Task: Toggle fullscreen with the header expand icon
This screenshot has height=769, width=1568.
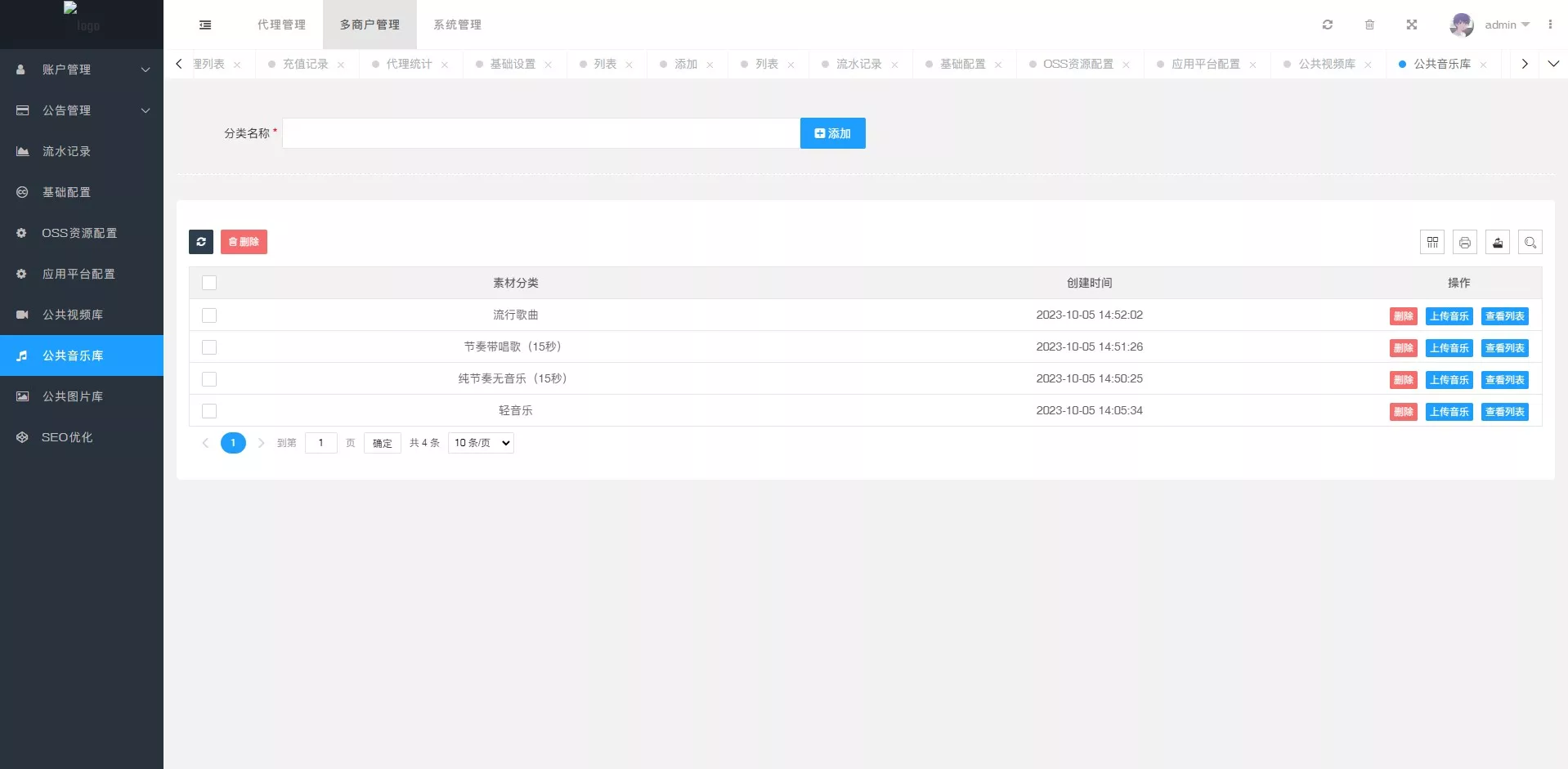Action: tap(1412, 25)
